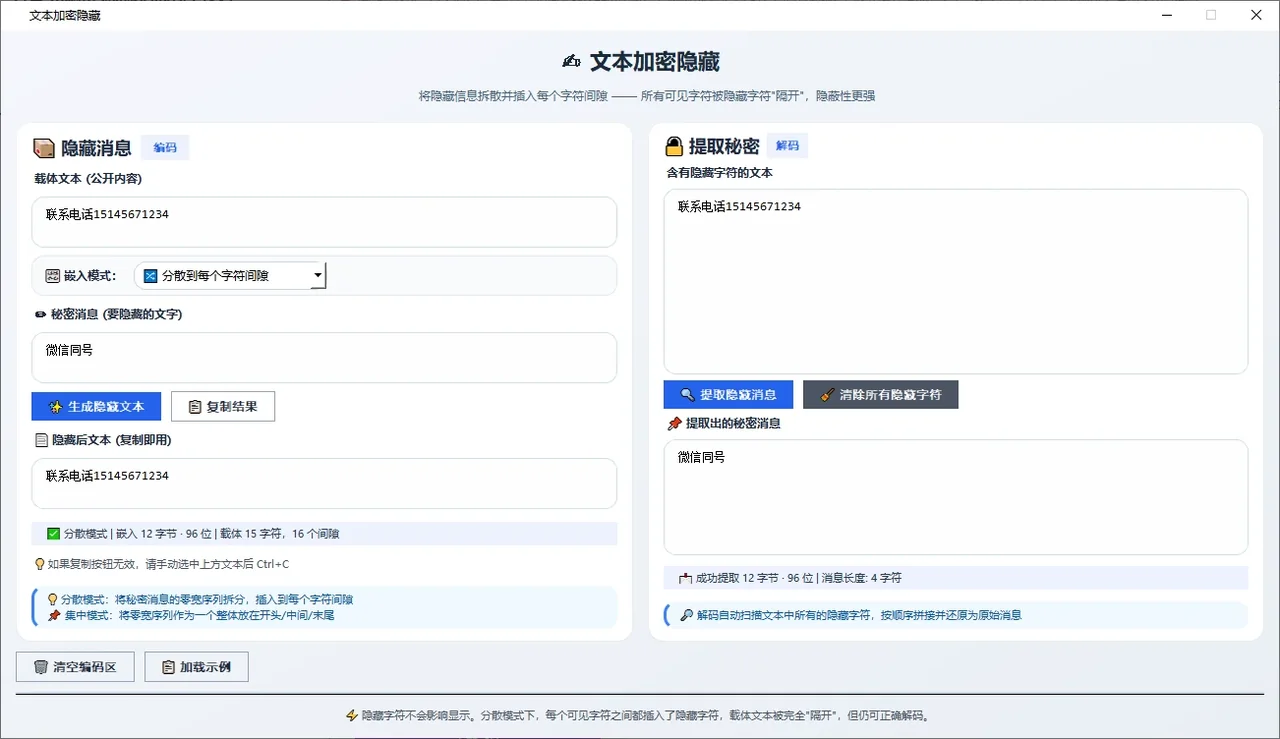Click the 分散模式 description line

pyautogui.click(x=208, y=600)
